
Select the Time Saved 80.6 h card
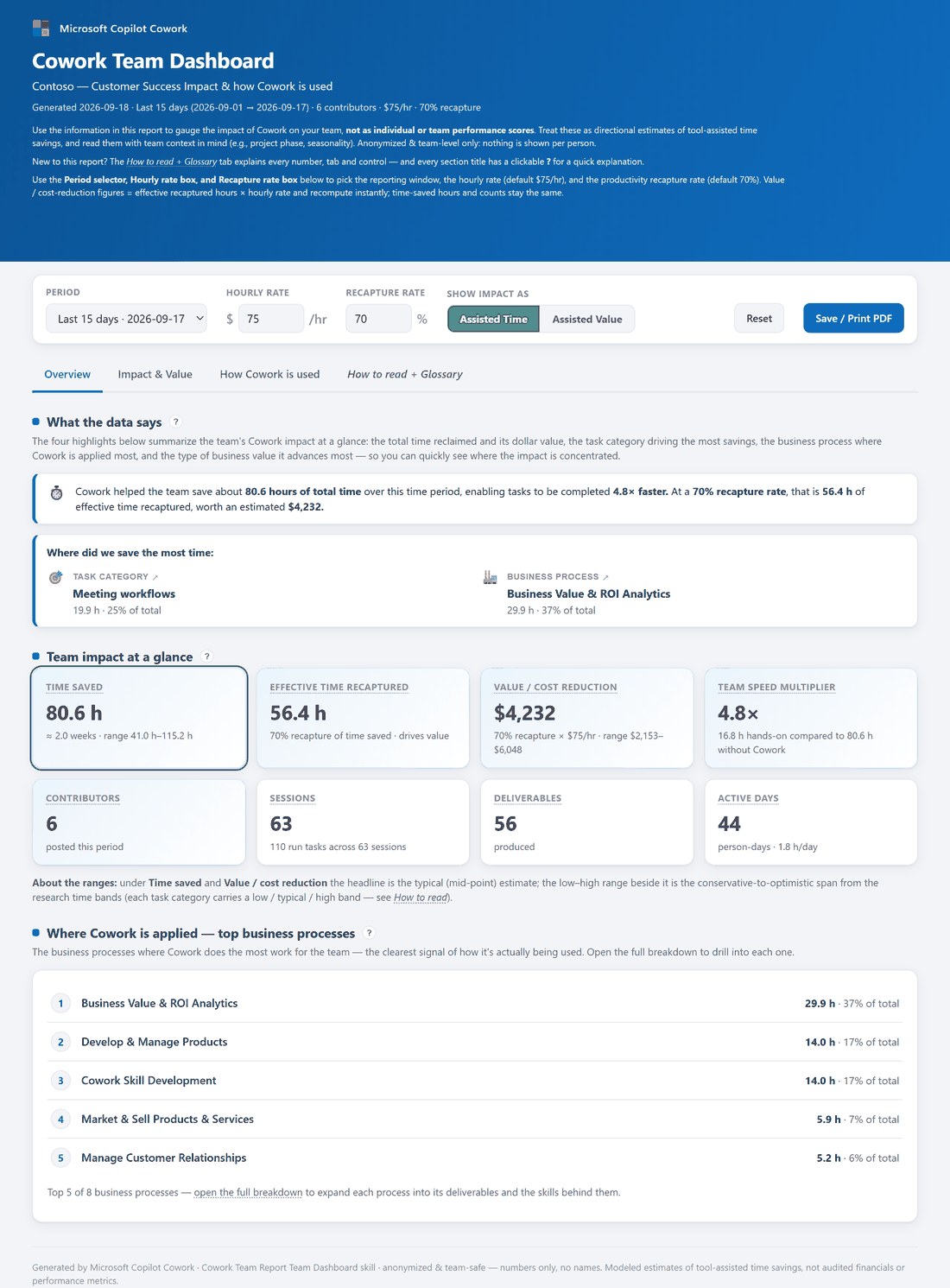tap(139, 718)
